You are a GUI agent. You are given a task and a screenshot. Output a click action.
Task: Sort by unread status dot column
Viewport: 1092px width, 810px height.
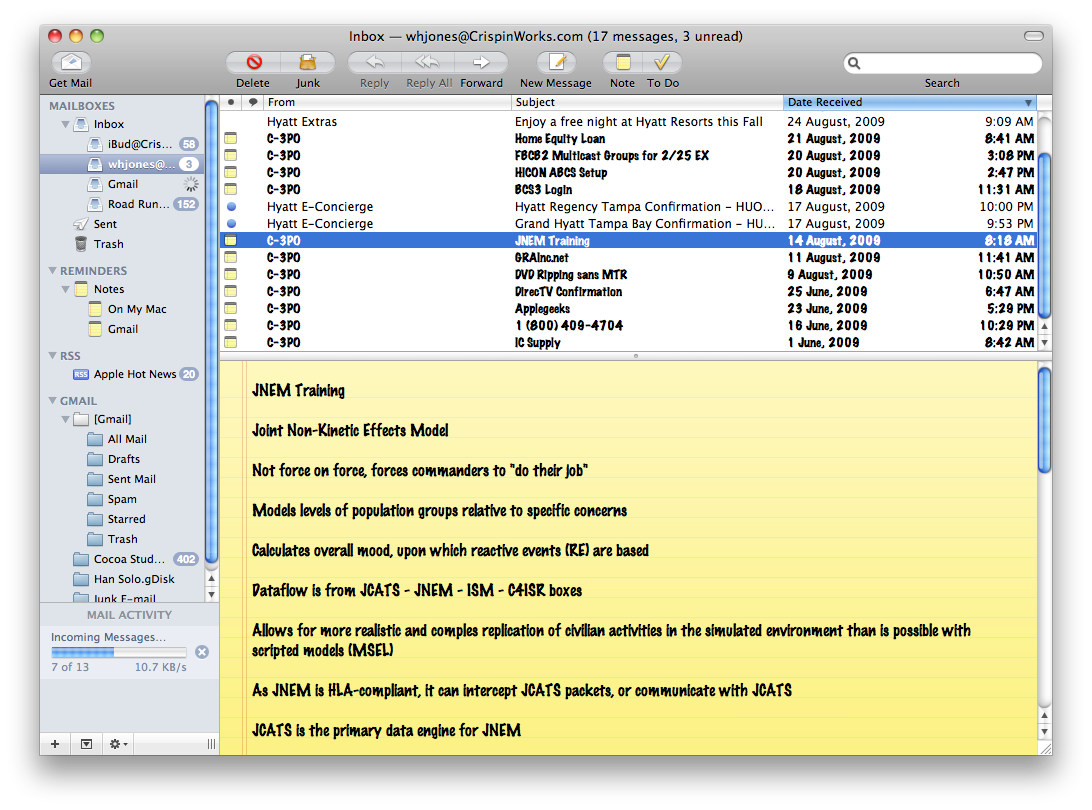click(231, 102)
